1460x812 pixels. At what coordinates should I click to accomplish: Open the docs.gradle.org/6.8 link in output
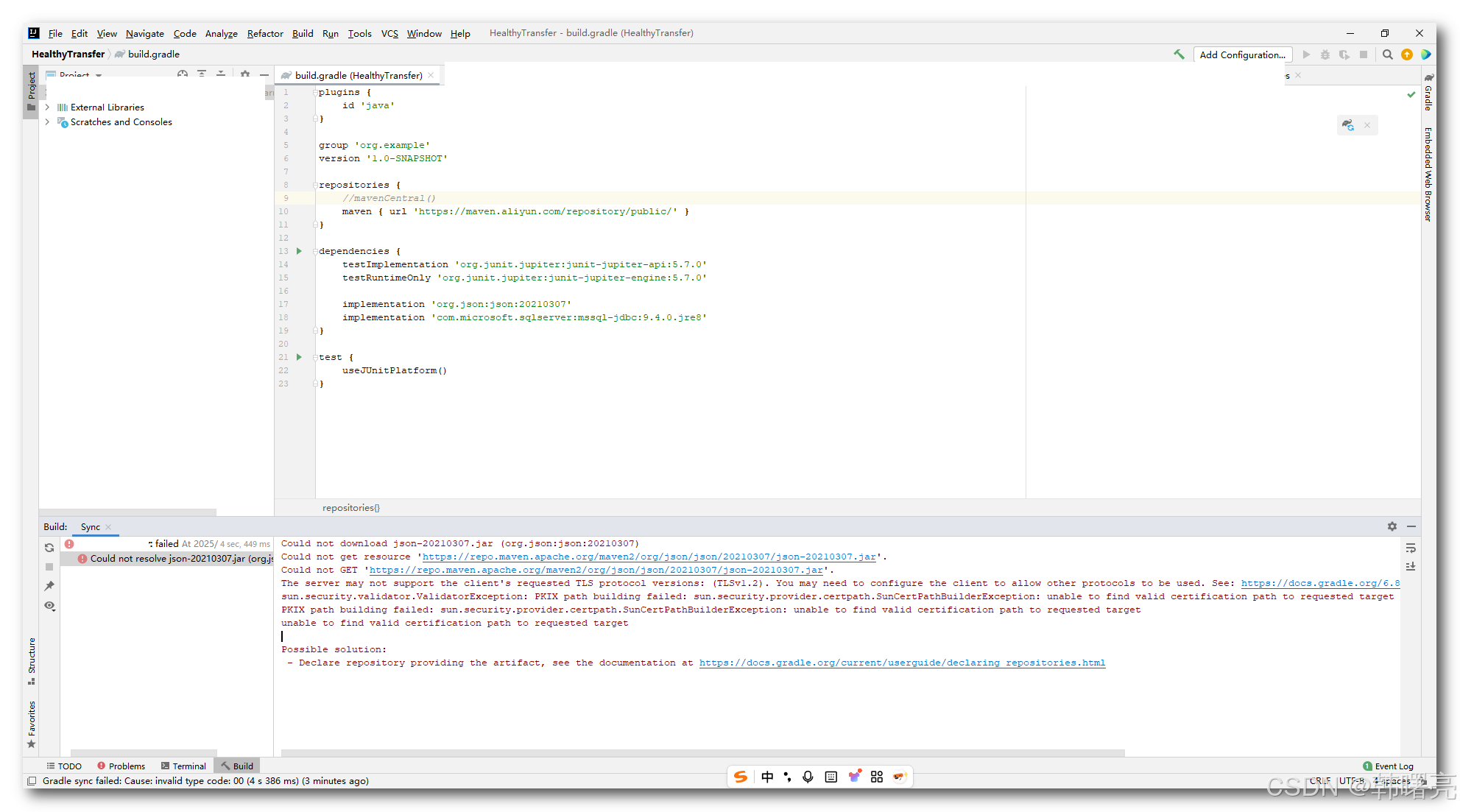pyautogui.click(x=1320, y=583)
